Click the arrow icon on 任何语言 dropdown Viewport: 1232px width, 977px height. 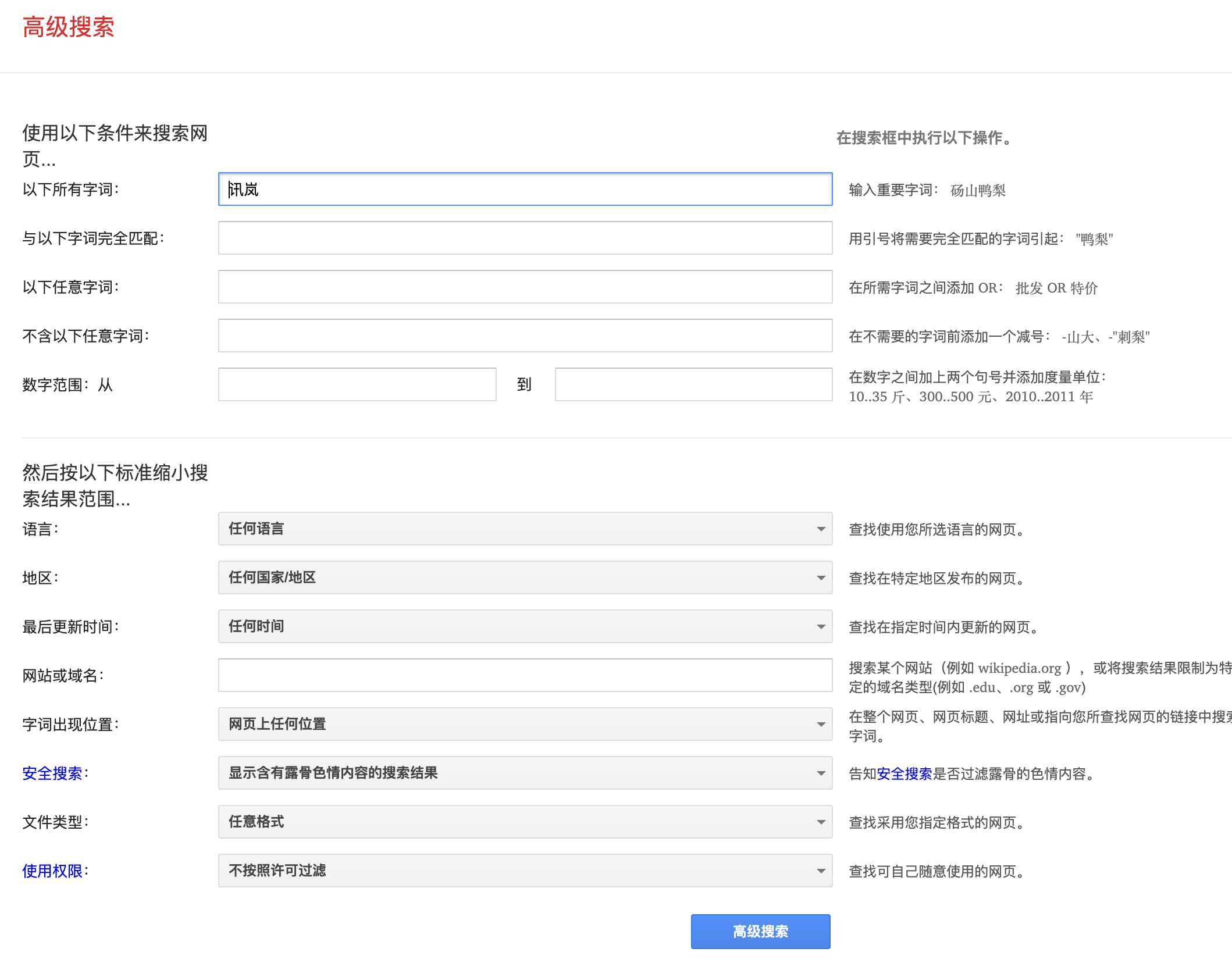point(821,529)
